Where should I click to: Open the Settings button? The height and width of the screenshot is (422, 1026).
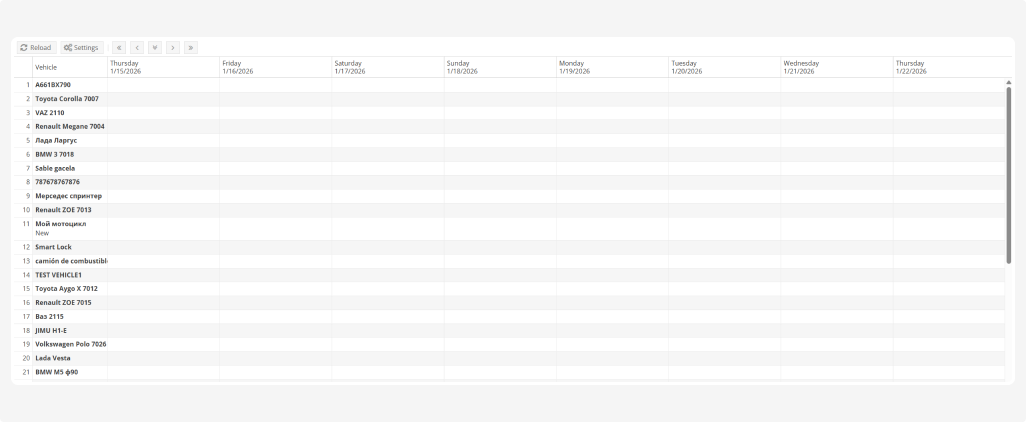(x=80, y=47)
